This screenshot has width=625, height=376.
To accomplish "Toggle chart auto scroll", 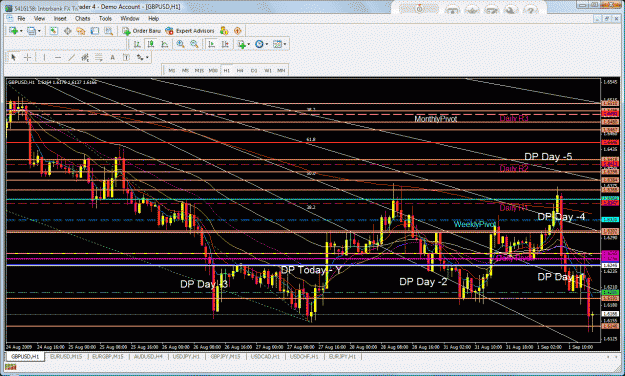I will [212, 44].
